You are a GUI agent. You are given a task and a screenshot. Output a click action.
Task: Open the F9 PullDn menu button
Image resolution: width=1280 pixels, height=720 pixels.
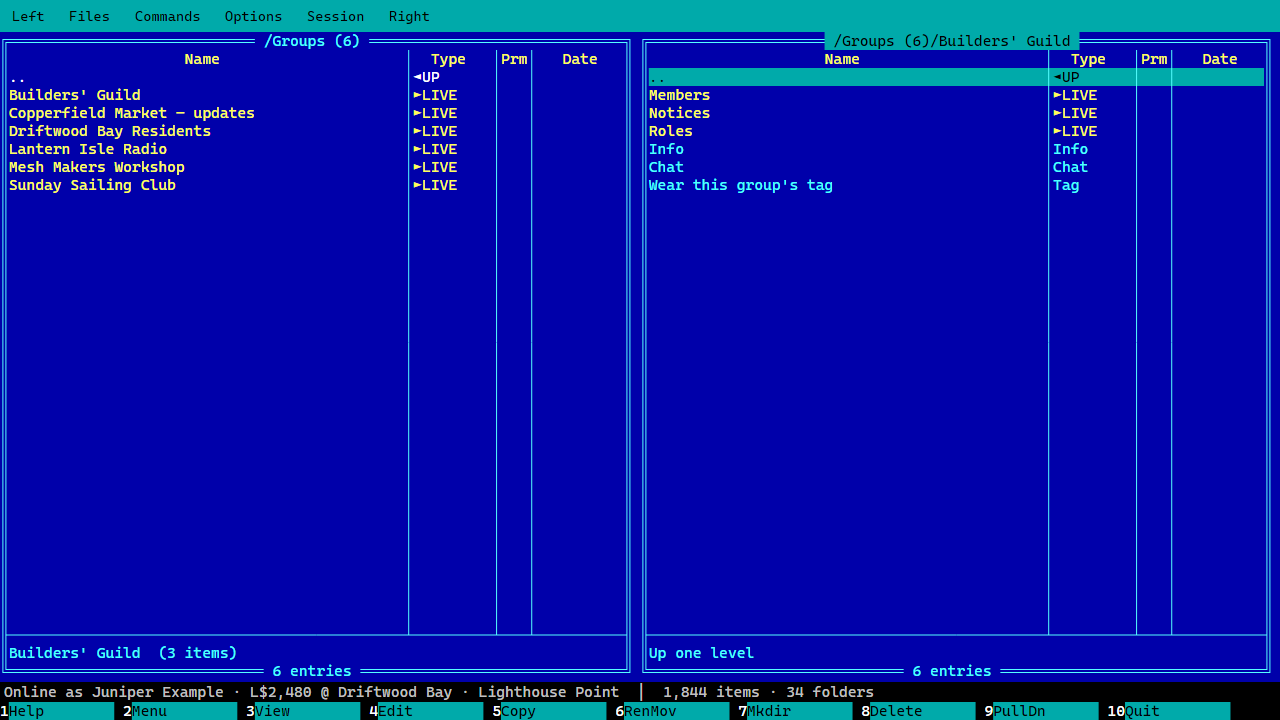(x=1041, y=711)
